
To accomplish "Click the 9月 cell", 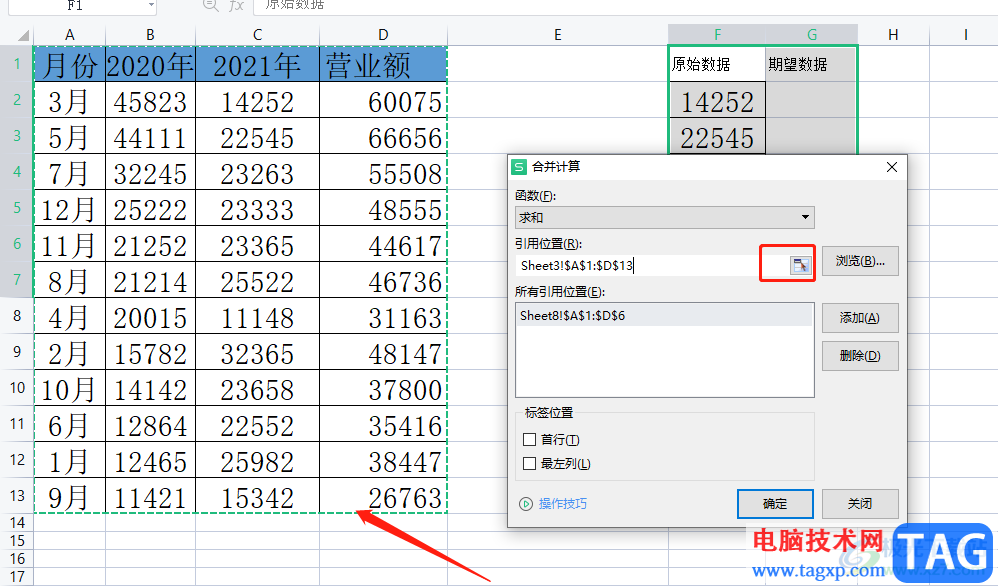I will coord(69,496).
